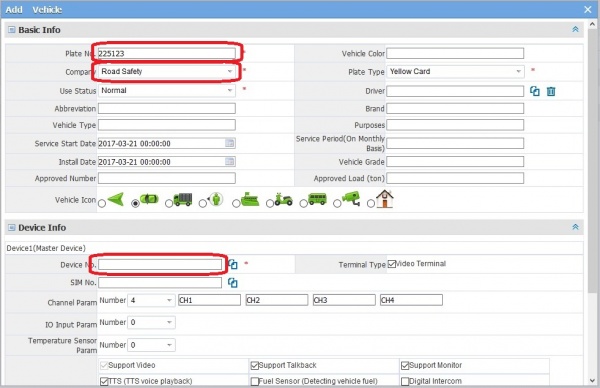Click the select icon next to Device No.
This screenshot has width=600, height=388.
[233, 264]
